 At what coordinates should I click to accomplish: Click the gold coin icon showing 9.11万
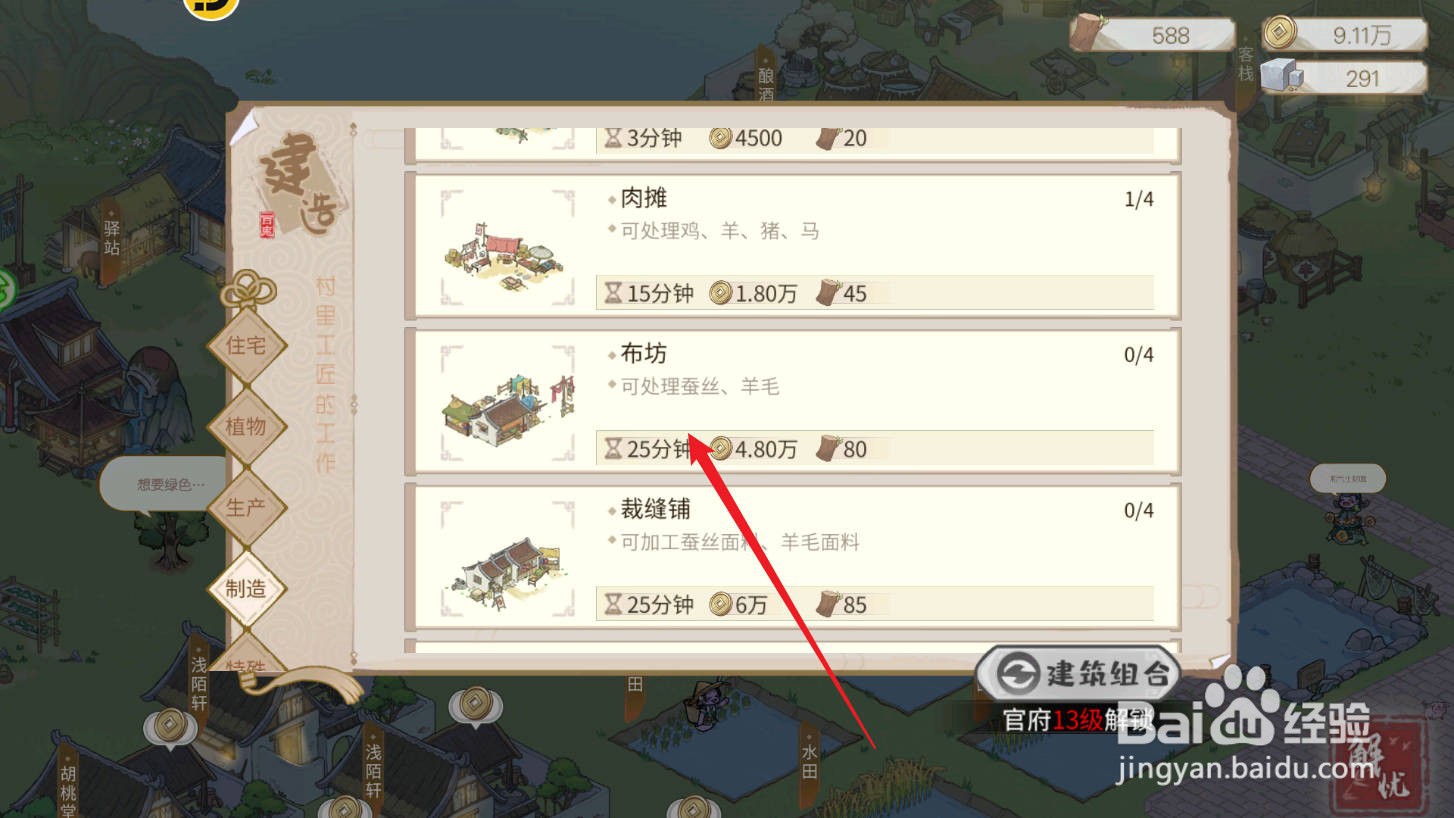1278,34
